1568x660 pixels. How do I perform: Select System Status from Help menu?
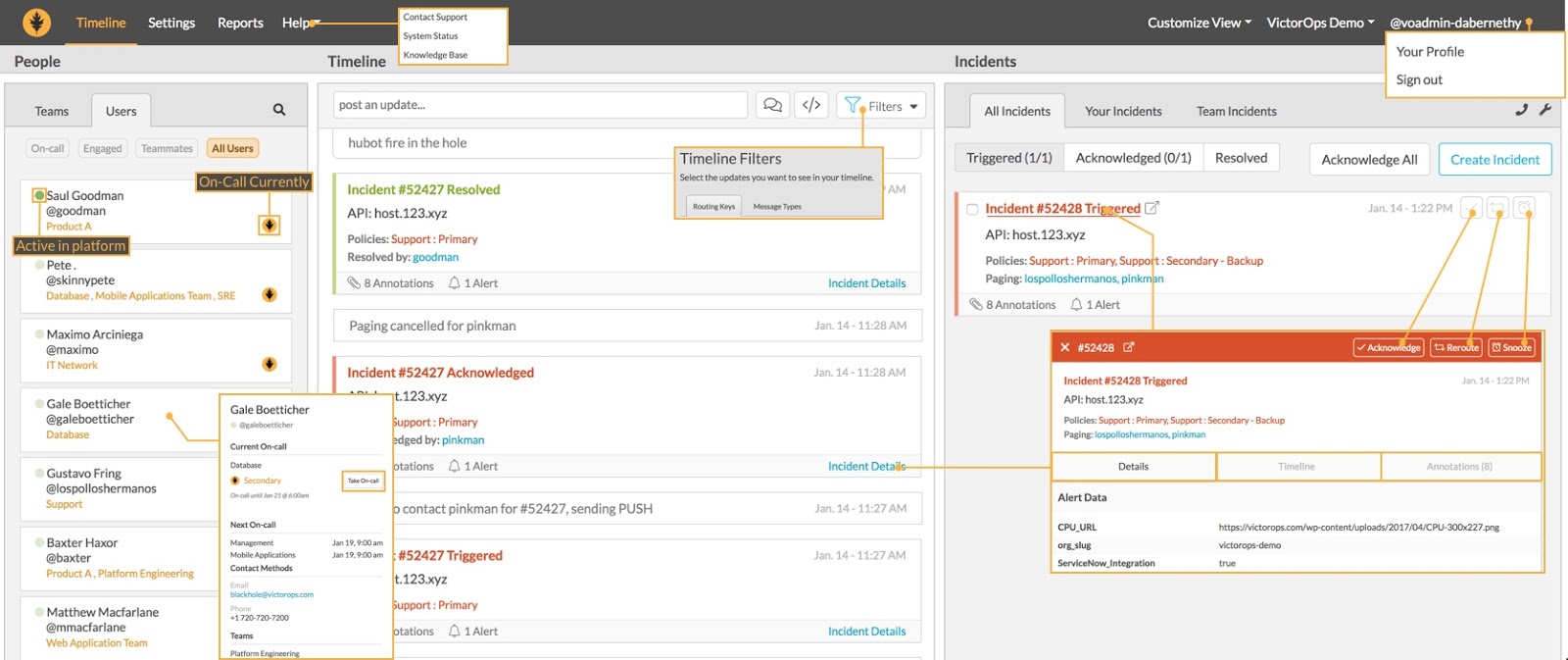coord(430,36)
